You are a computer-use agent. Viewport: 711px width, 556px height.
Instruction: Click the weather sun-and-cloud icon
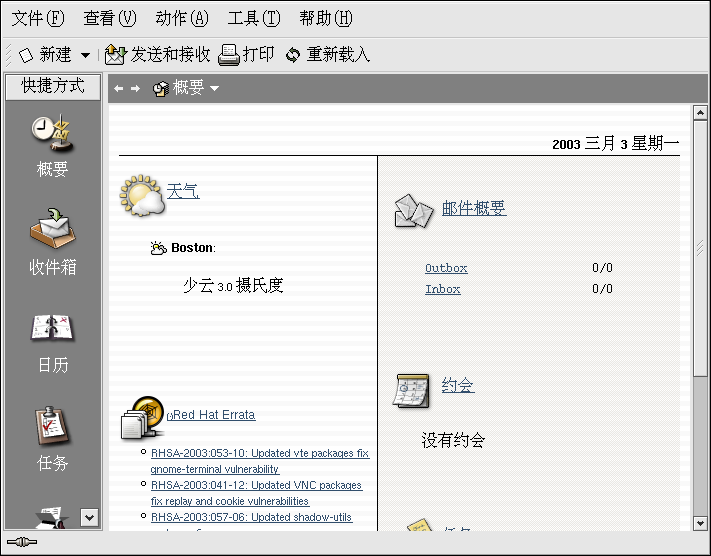pos(141,195)
